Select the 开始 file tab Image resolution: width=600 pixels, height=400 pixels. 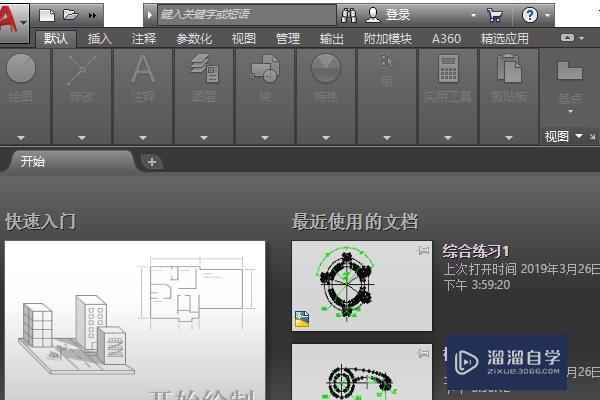[69, 161]
